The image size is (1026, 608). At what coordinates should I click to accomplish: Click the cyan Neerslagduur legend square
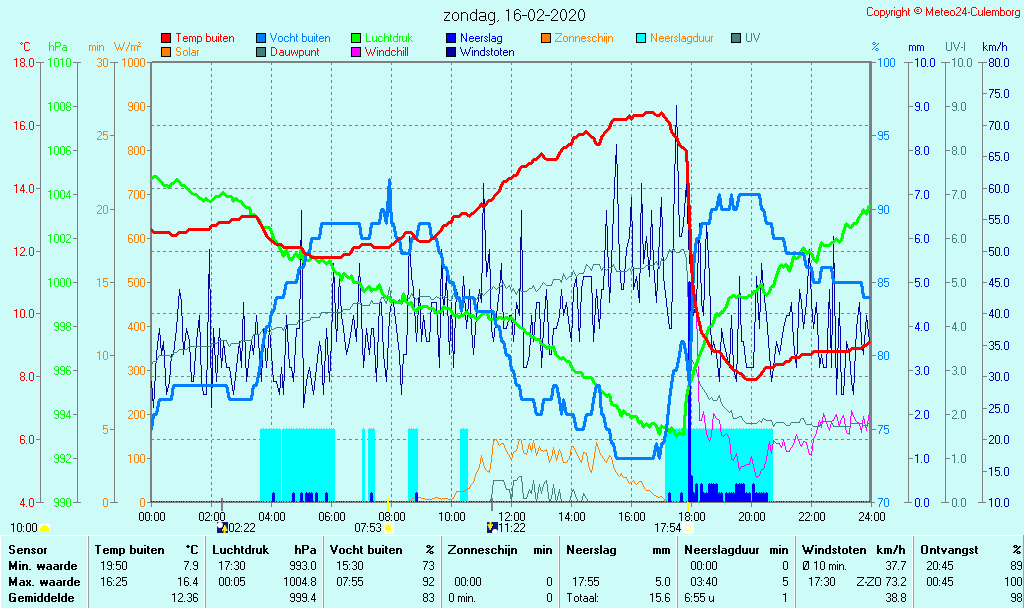(641, 38)
